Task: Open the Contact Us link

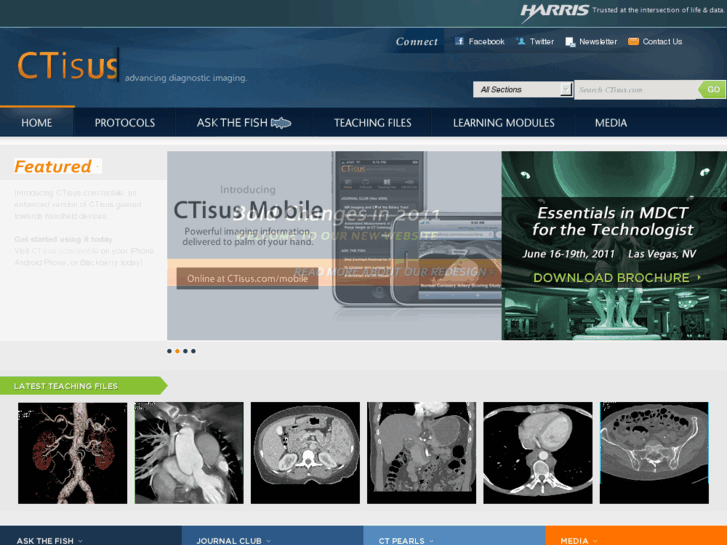Action: 662,41
